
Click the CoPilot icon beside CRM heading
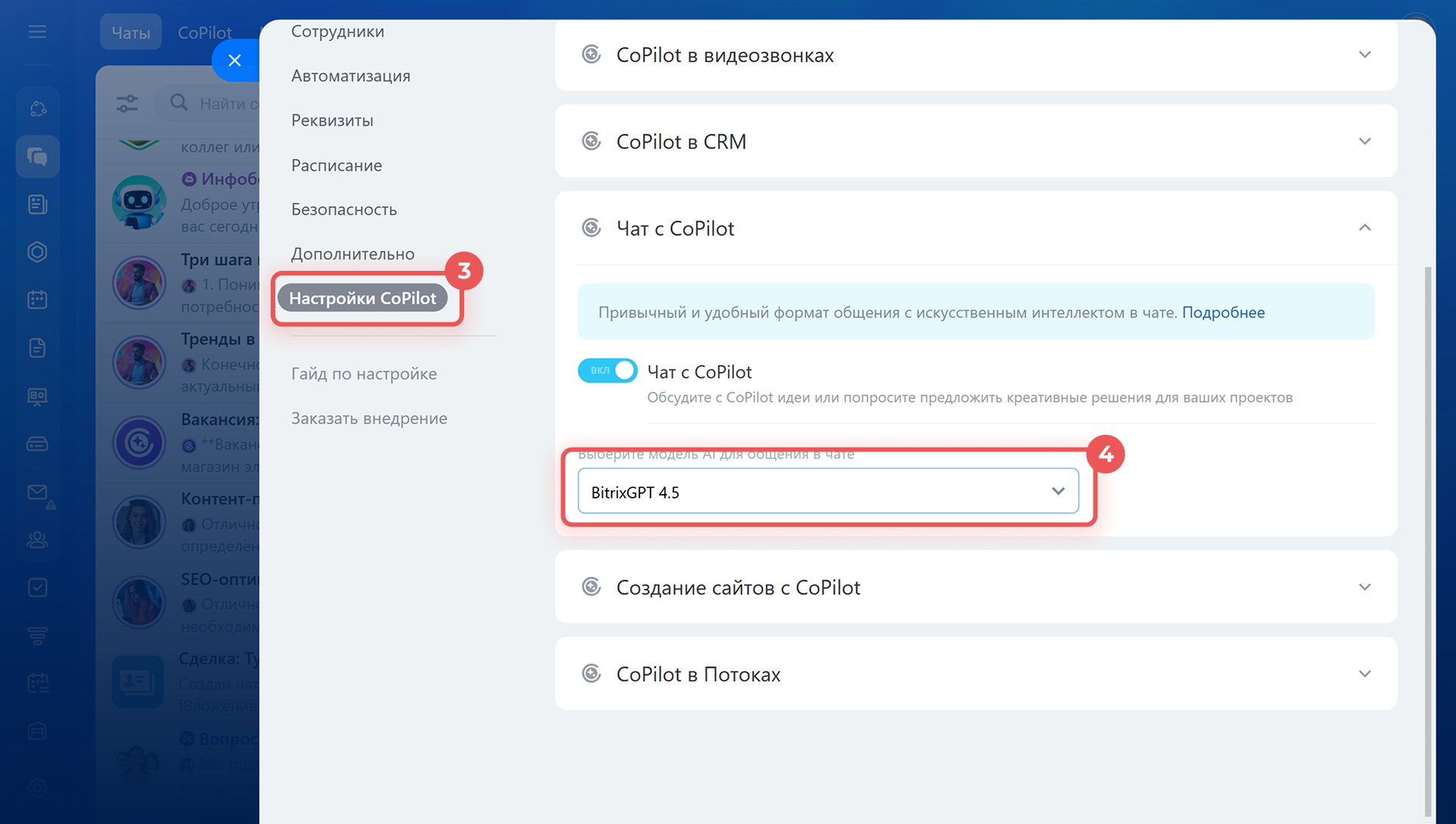point(591,141)
